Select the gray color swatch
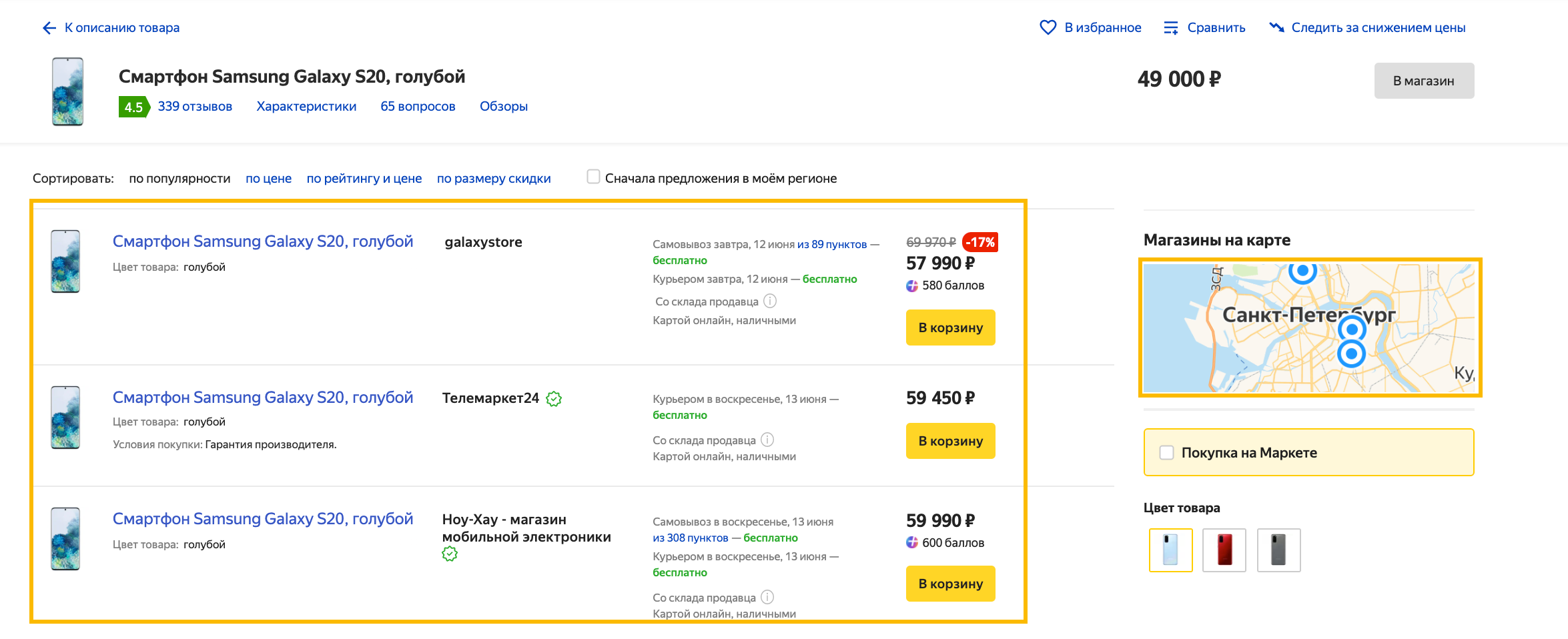 point(1278,550)
